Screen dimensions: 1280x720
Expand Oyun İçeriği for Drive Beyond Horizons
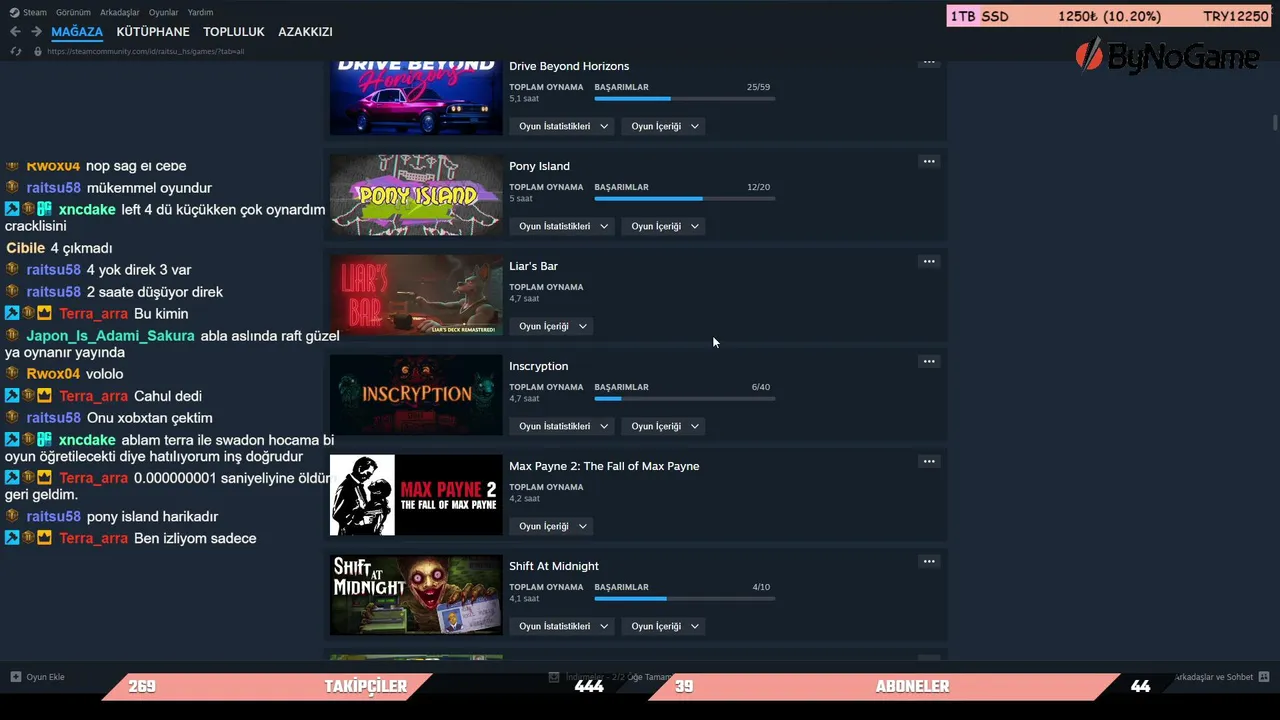[665, 126]
